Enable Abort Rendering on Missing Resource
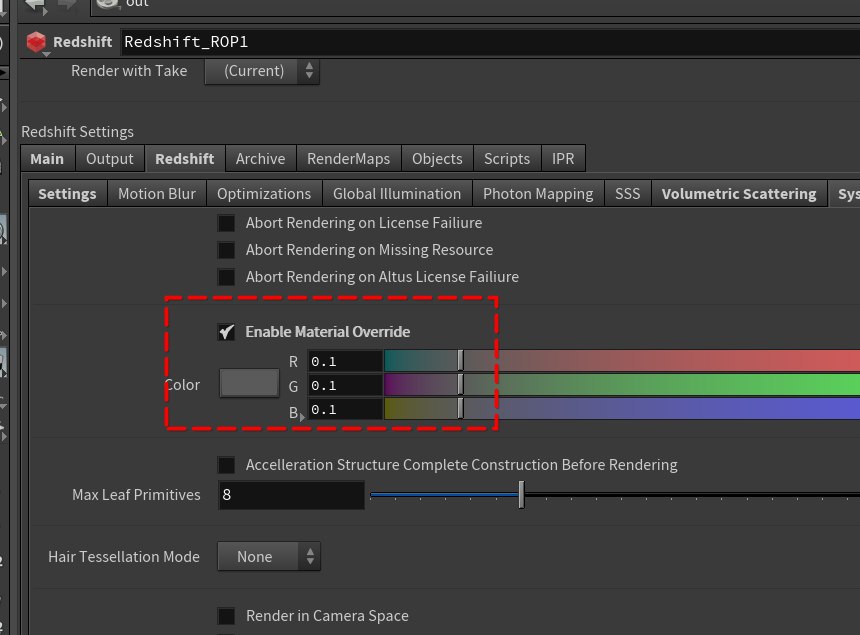860x635 pixels. point(226,250)
